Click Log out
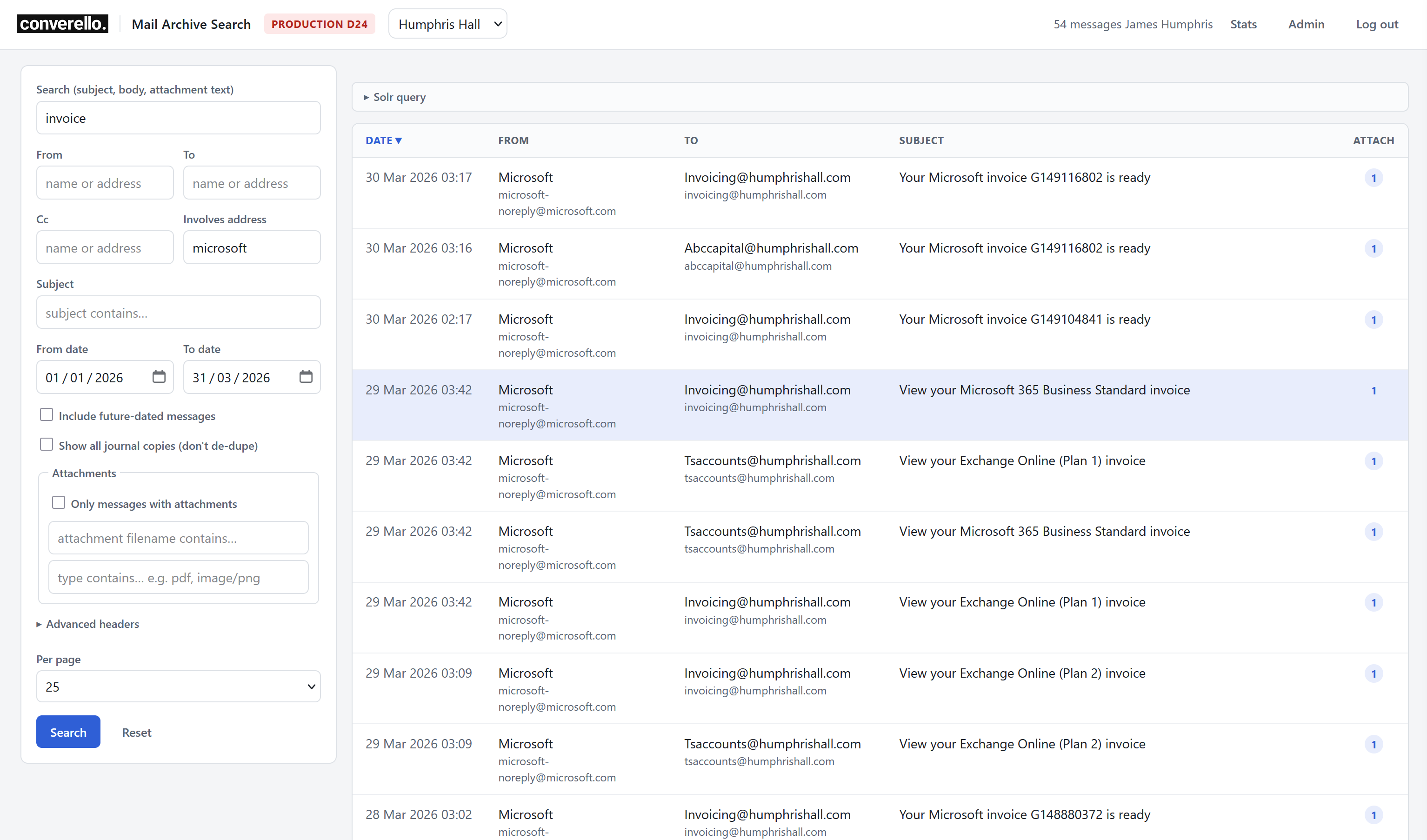Image resolution: width=1427 pixels, height=840 pixels. (x=1377, y=24)
